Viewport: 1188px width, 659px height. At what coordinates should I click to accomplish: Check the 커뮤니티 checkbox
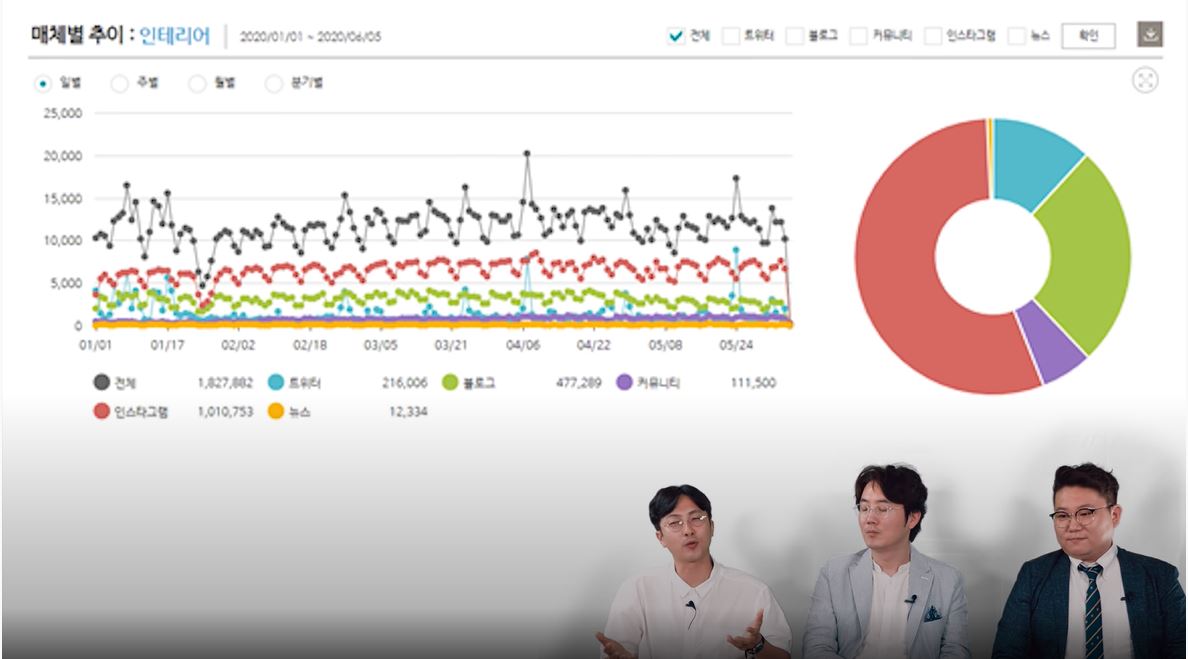click(x=858, y=36)
